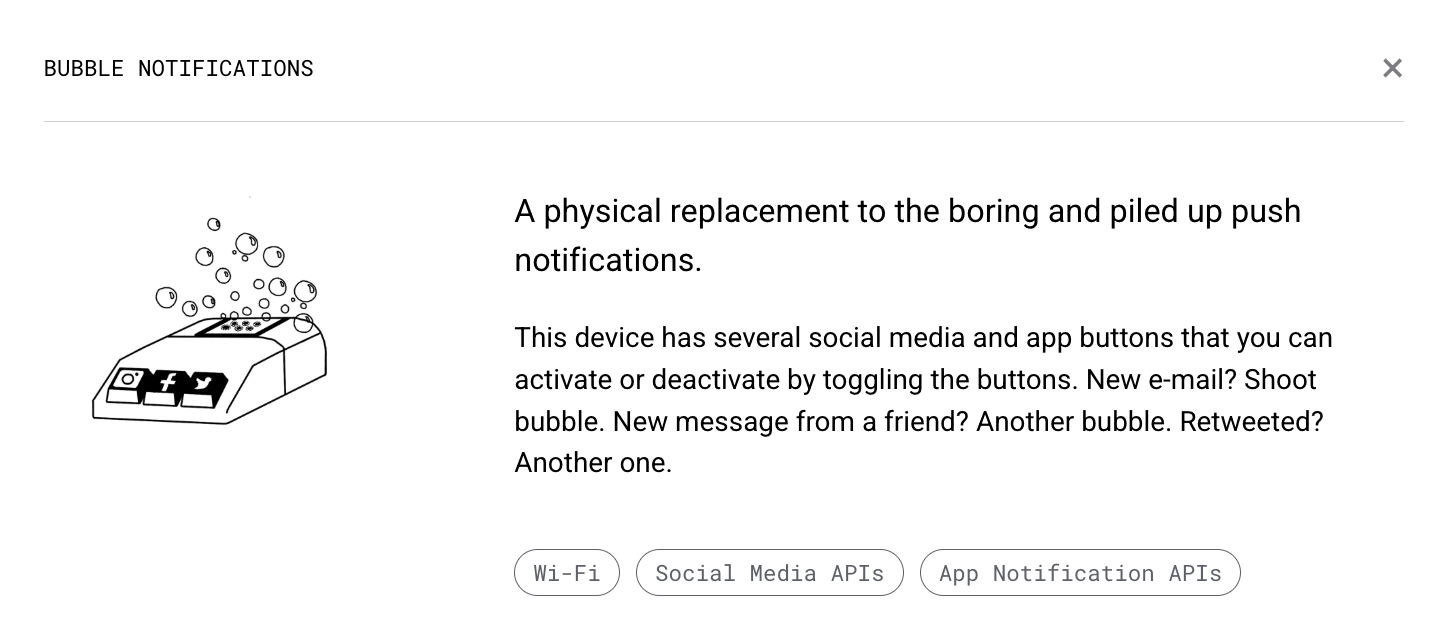Open the App Notification APIs tag

point(1080,572)
